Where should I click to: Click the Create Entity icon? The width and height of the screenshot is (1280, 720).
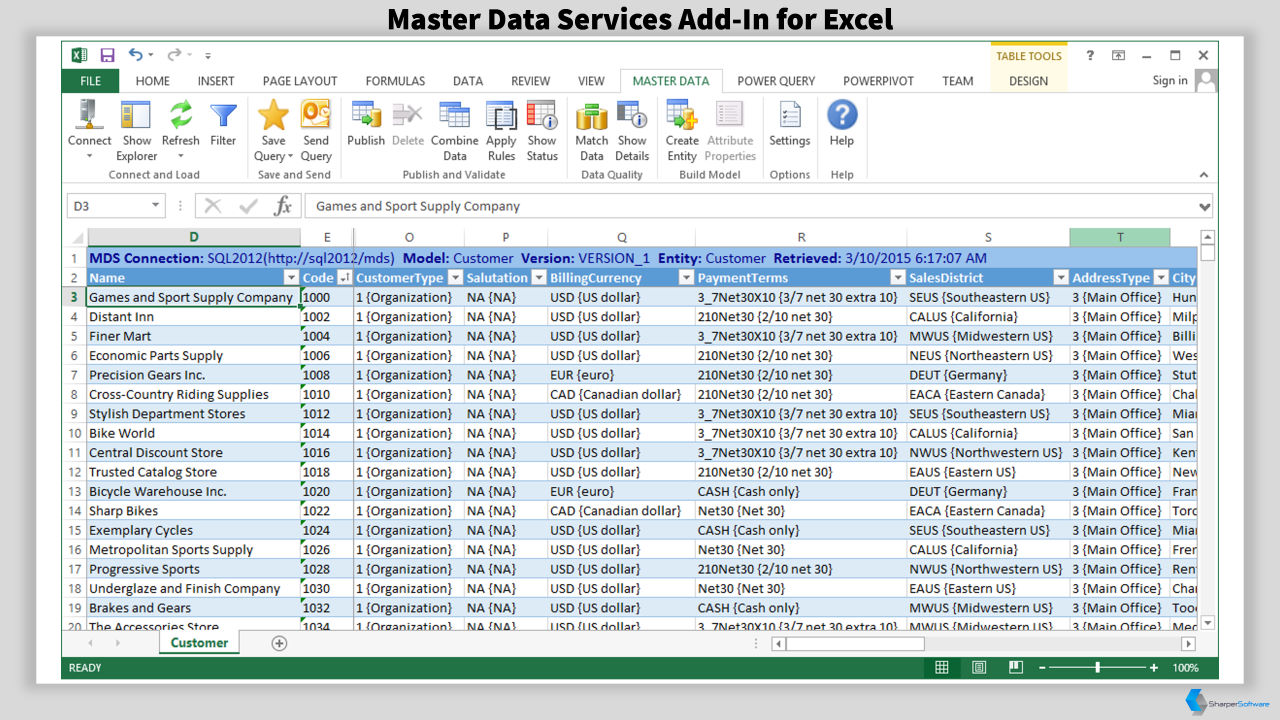pos(682,115)
